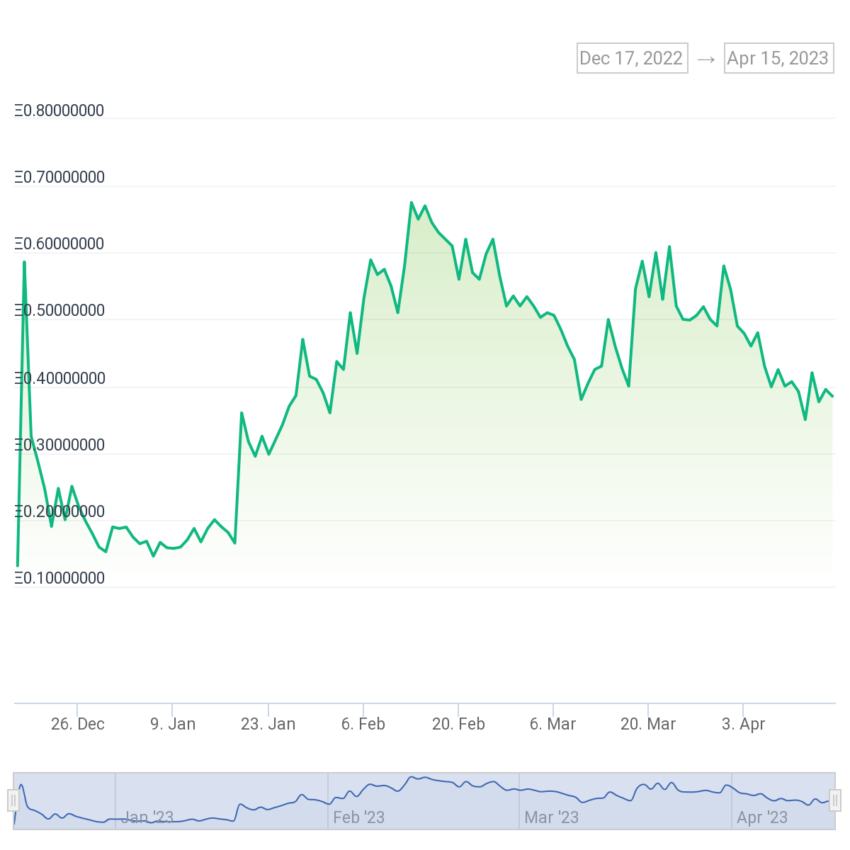The height and width of the screenshot is (850, 850).
Task: Grab the right navigator range handle
Action: (x=835, y=800)
